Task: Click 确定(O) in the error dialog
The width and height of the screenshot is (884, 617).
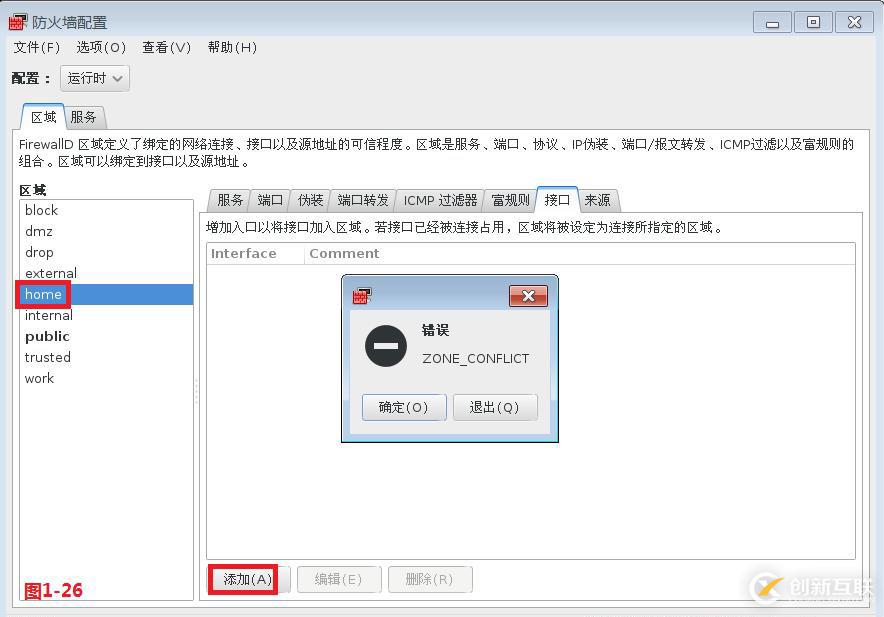Action: coord(403,407)
